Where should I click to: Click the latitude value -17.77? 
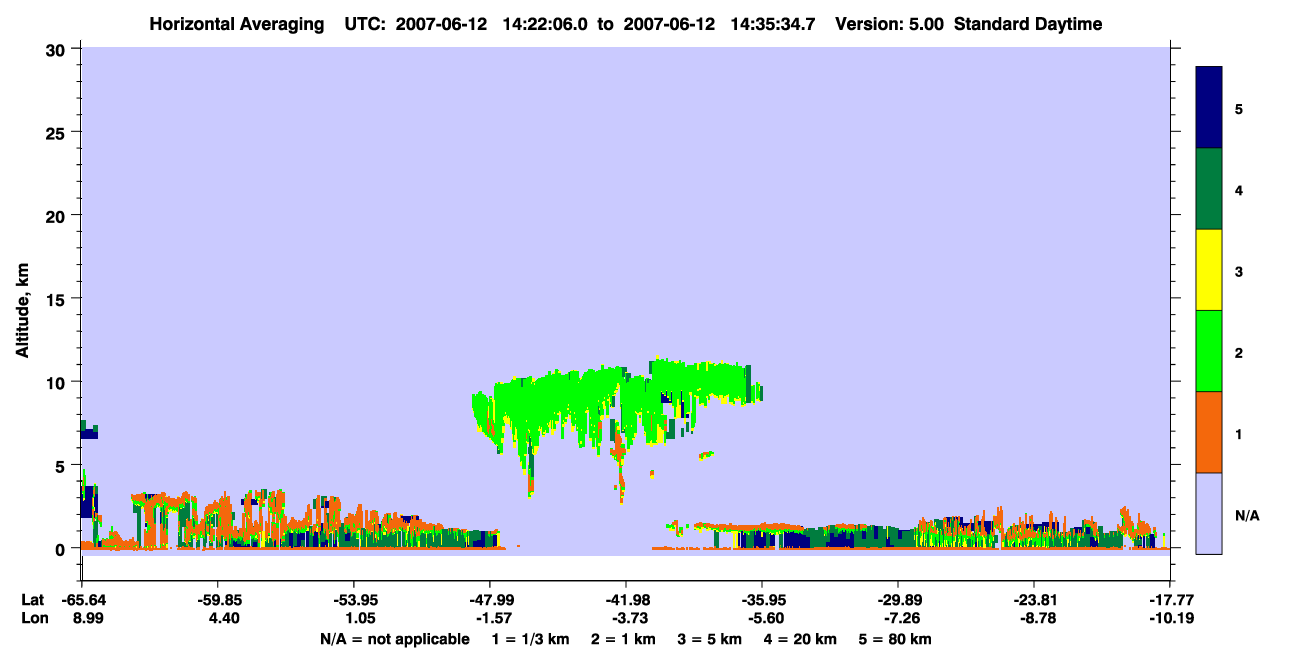1170,600
